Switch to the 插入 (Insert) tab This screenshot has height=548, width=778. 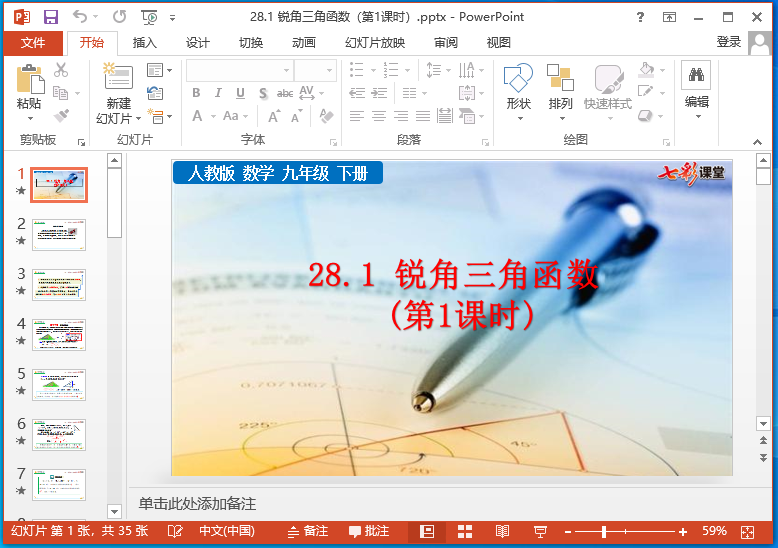(x=144, y=43)
